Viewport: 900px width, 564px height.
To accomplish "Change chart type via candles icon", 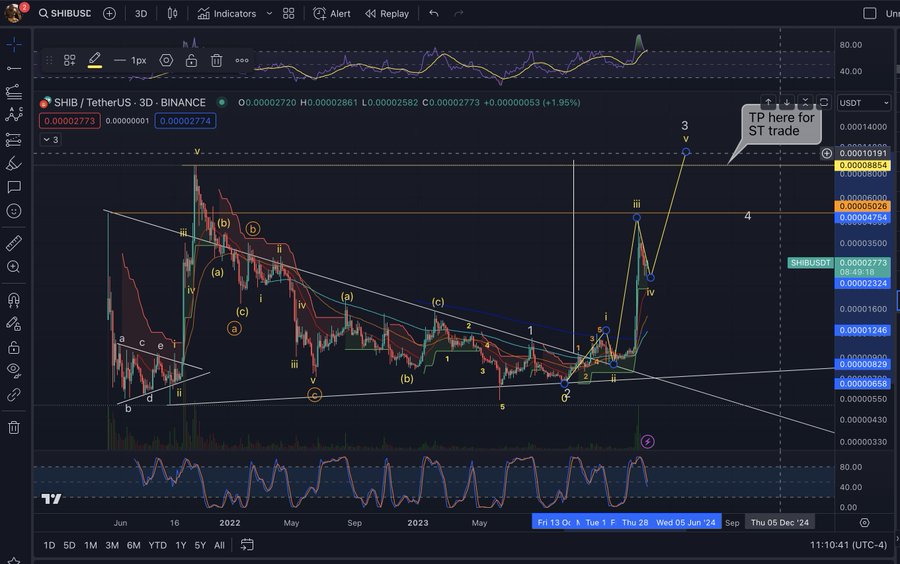I will (172, 13).
